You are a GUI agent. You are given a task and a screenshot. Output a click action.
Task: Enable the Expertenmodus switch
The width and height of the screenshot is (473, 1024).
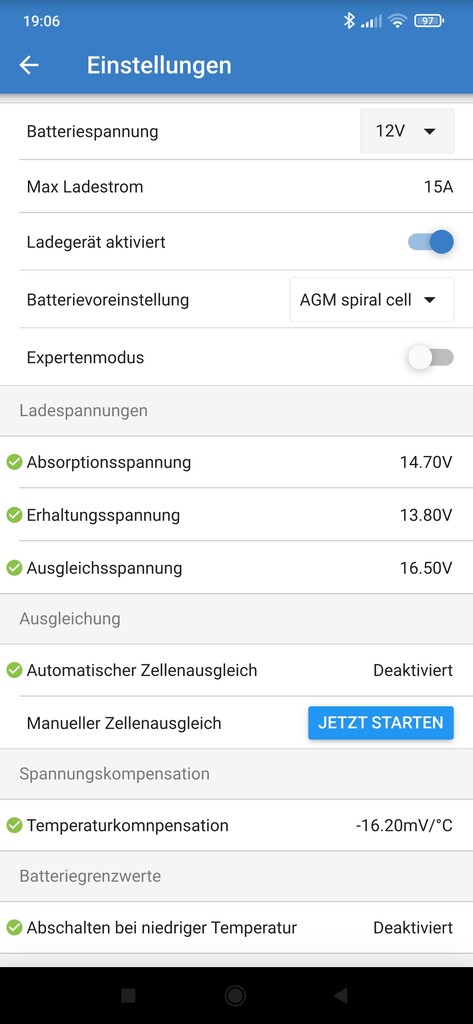(x=431, y=357)
